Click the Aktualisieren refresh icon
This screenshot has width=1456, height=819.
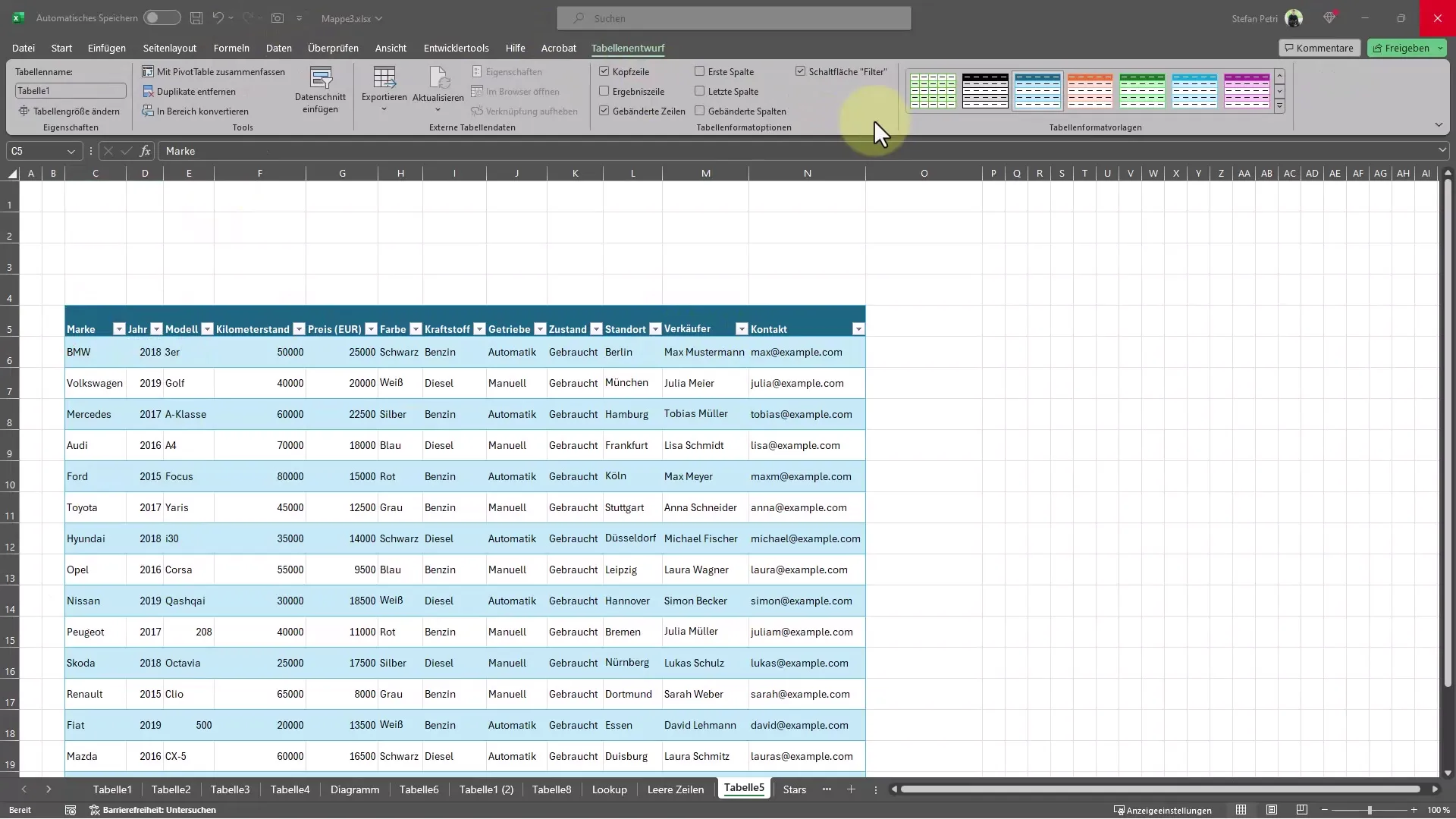(438, 79)
